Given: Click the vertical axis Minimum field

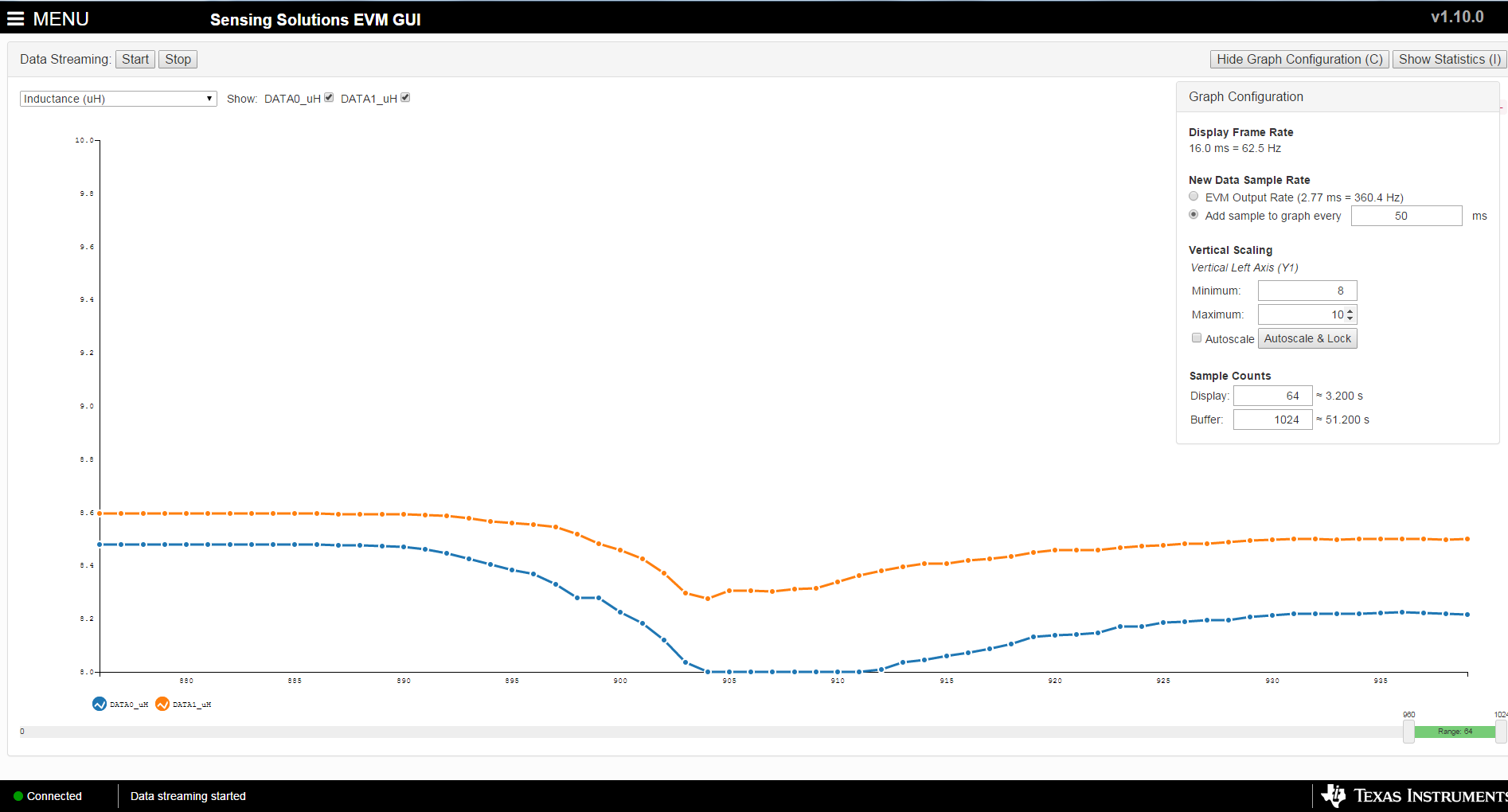Looking at the screenshot, I should (1307, 291).
